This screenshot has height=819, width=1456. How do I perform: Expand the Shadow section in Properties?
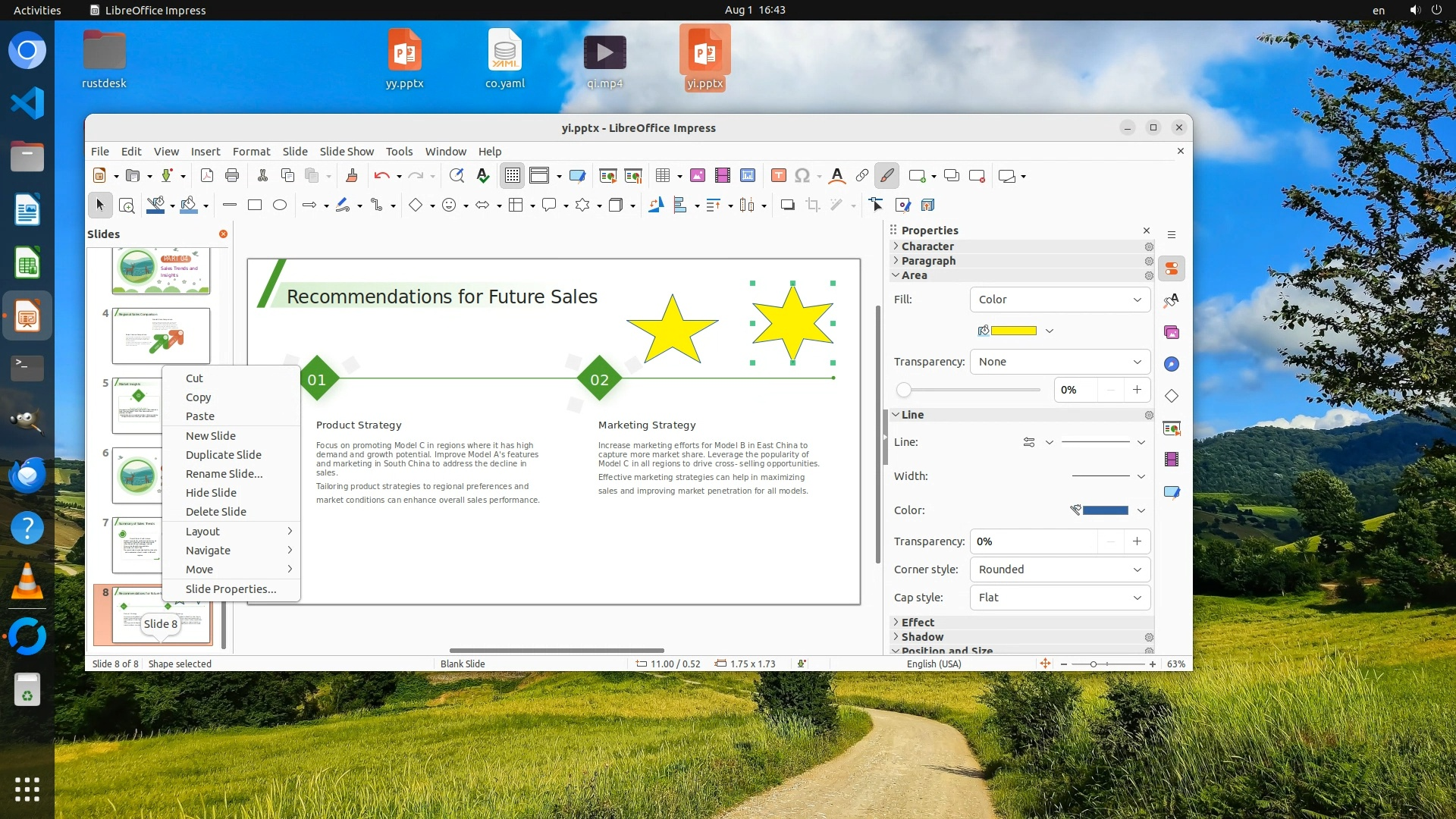pyautogui.click(x=922, y=637)
